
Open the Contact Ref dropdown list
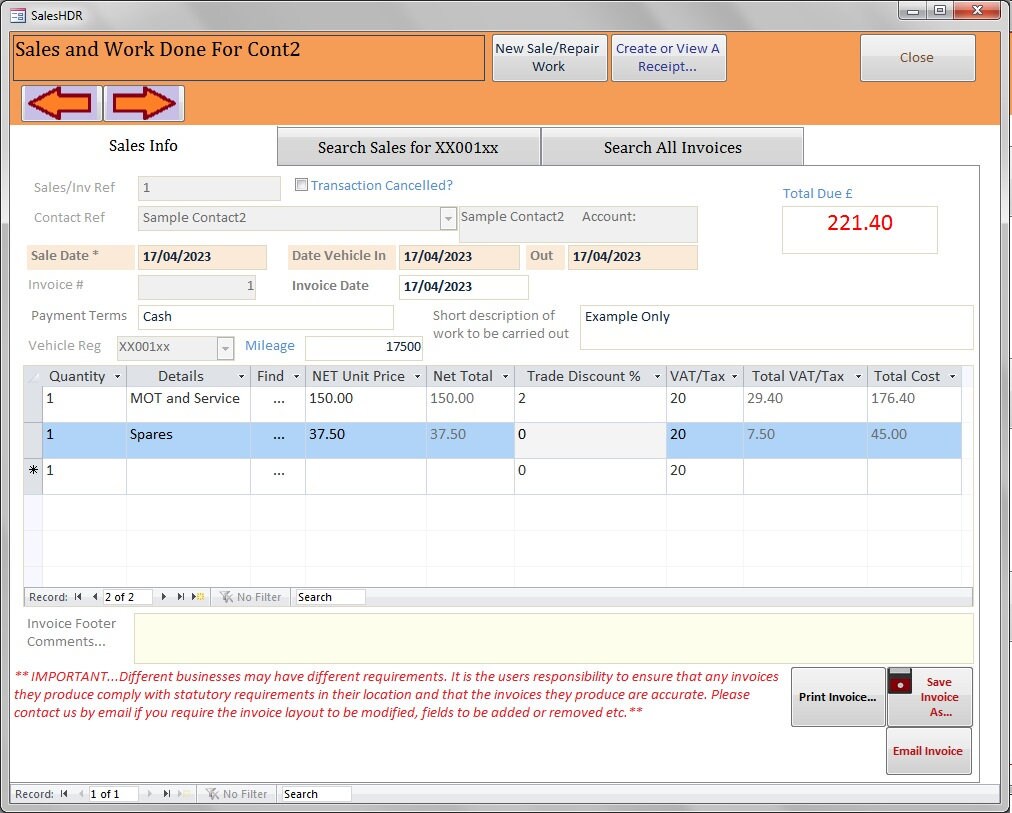(448, 217)
